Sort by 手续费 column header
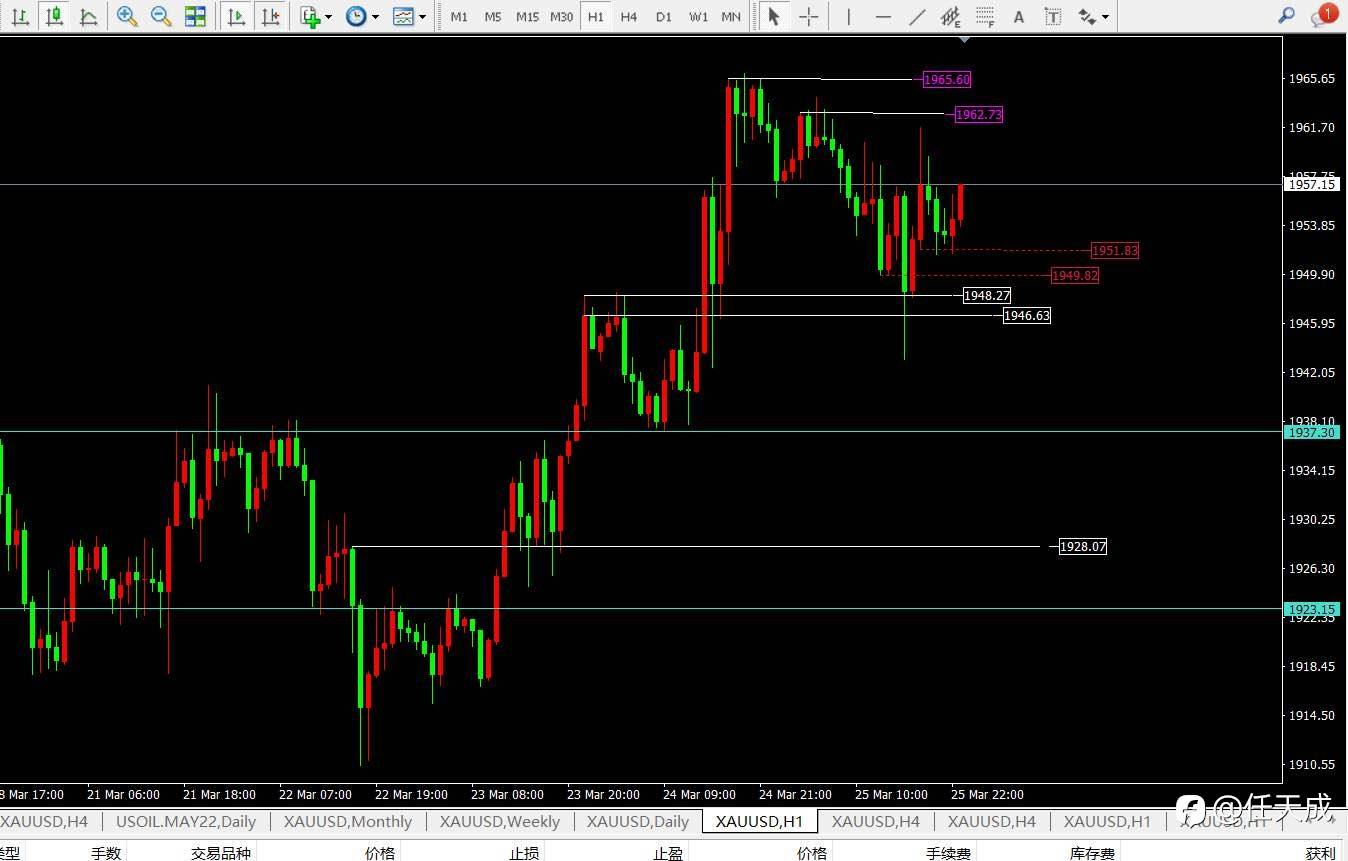Image resolution: width=1348 pixels, height=861 pixels. click(947, 852)
